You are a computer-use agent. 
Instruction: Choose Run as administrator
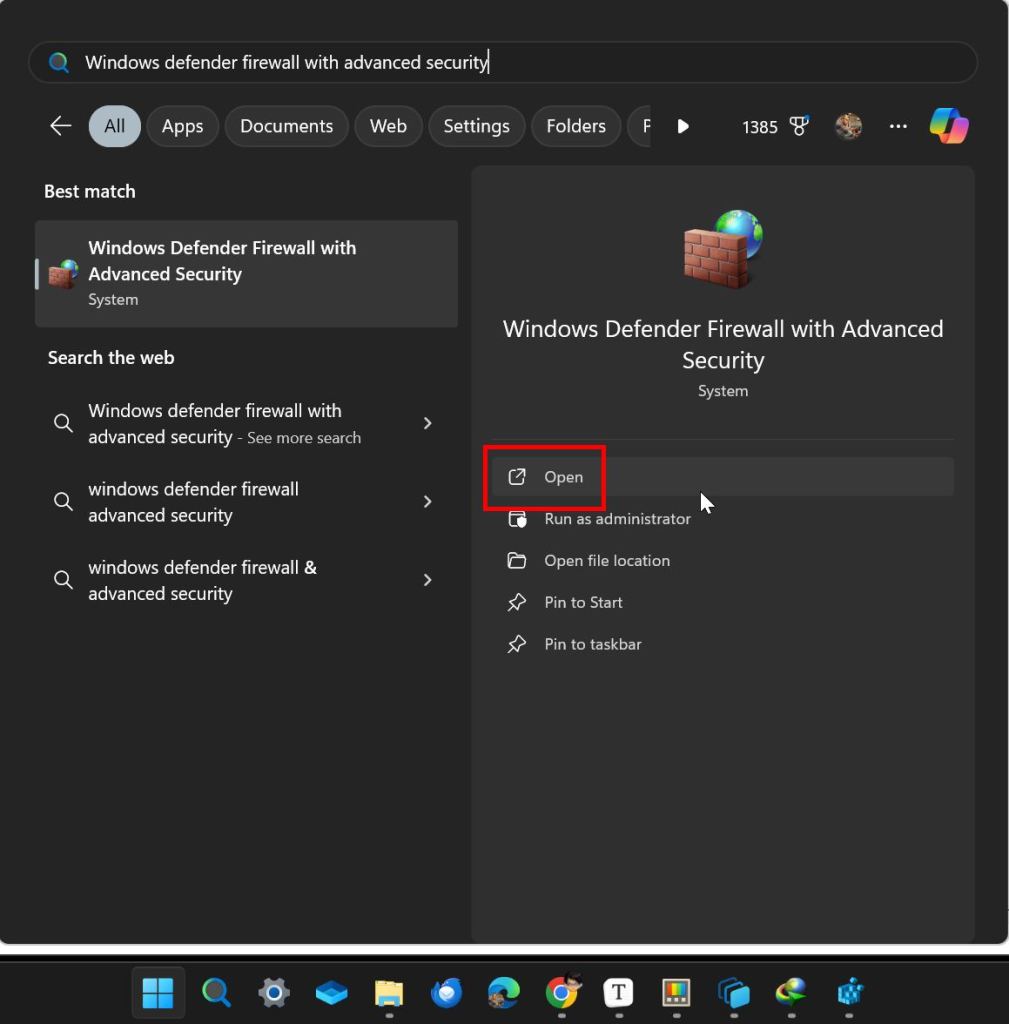click(723, 519)
